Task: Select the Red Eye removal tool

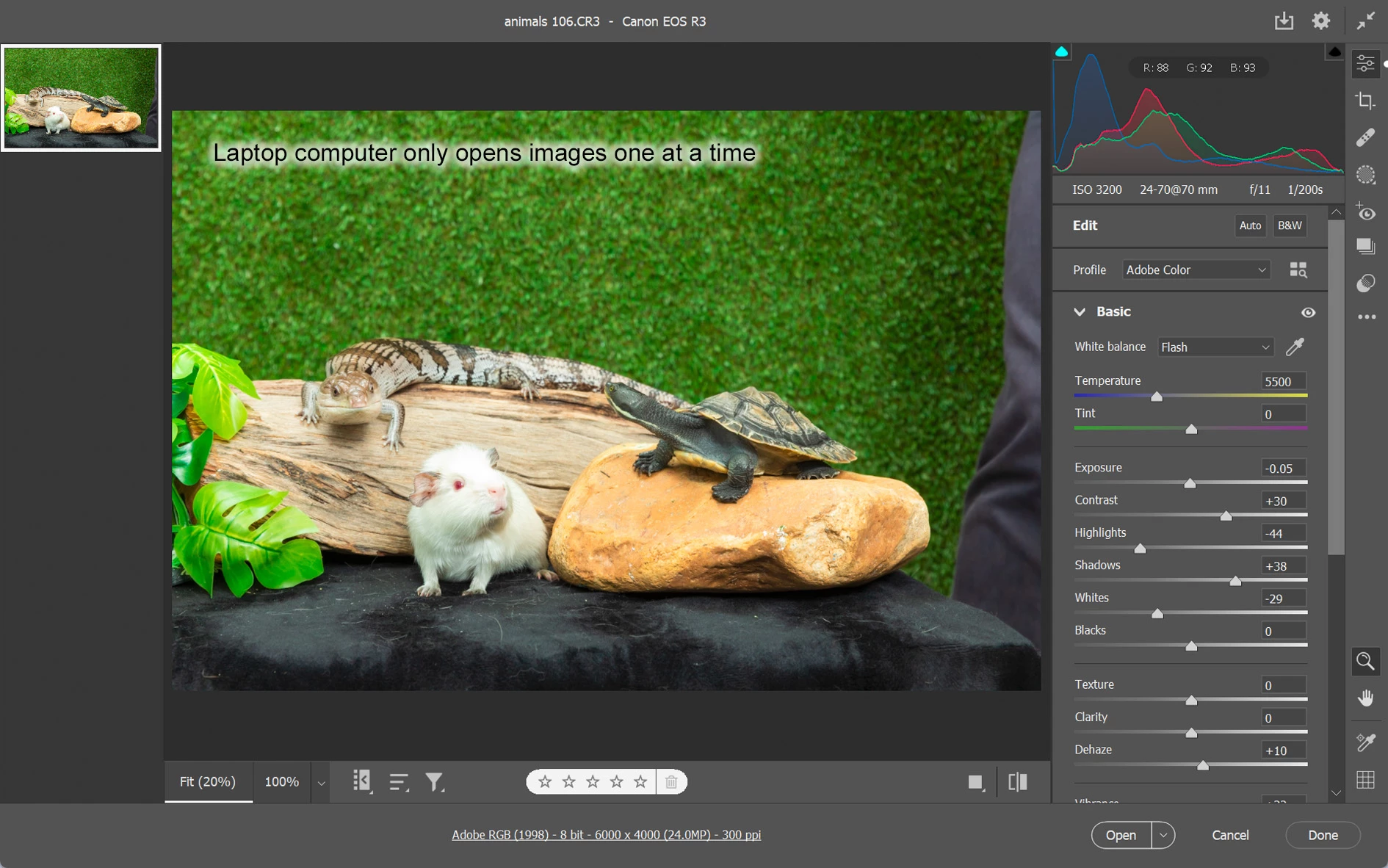Action: pyautogui.click(x=1365, y=213)
